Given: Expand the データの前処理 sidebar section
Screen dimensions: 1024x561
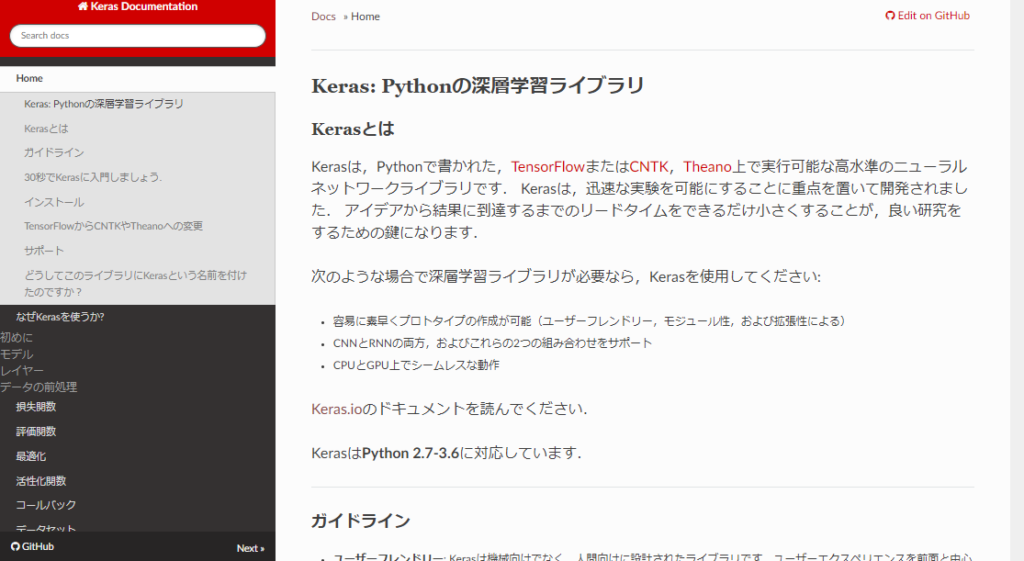Looking at the screenshot, I should [x=39, y=387].
